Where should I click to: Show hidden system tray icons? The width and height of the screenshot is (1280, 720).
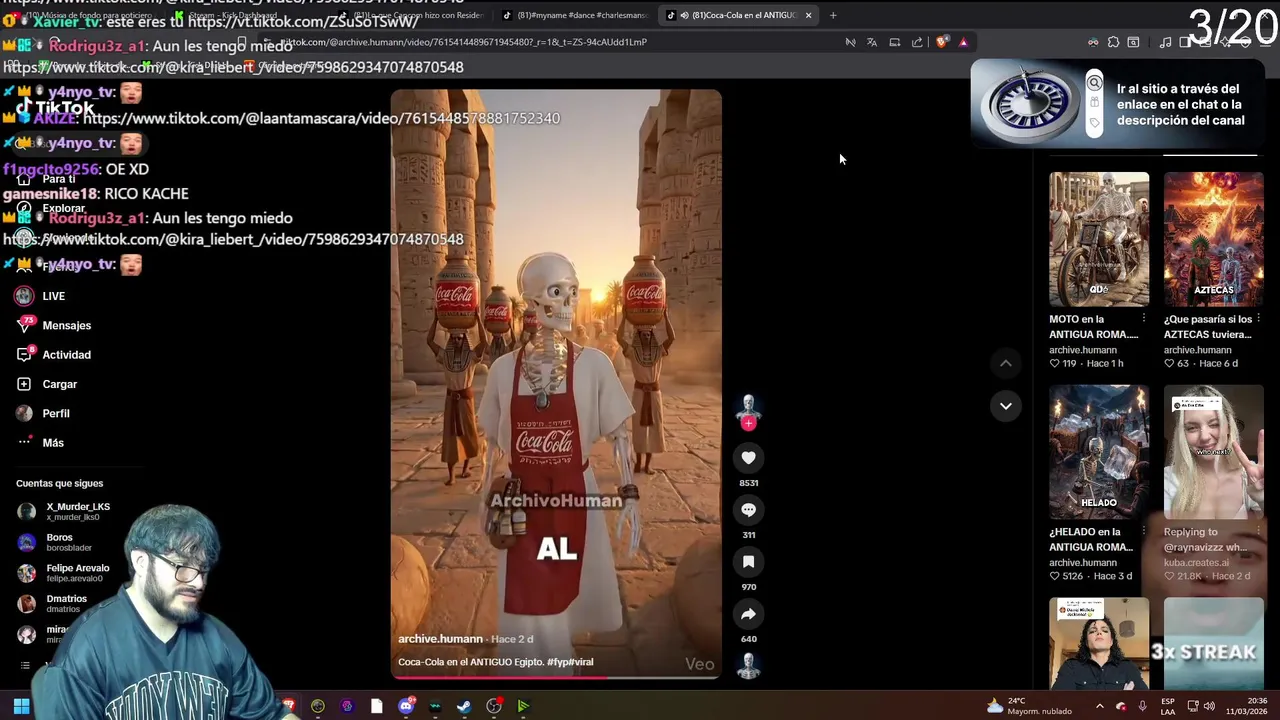[x=1099, y=707]
